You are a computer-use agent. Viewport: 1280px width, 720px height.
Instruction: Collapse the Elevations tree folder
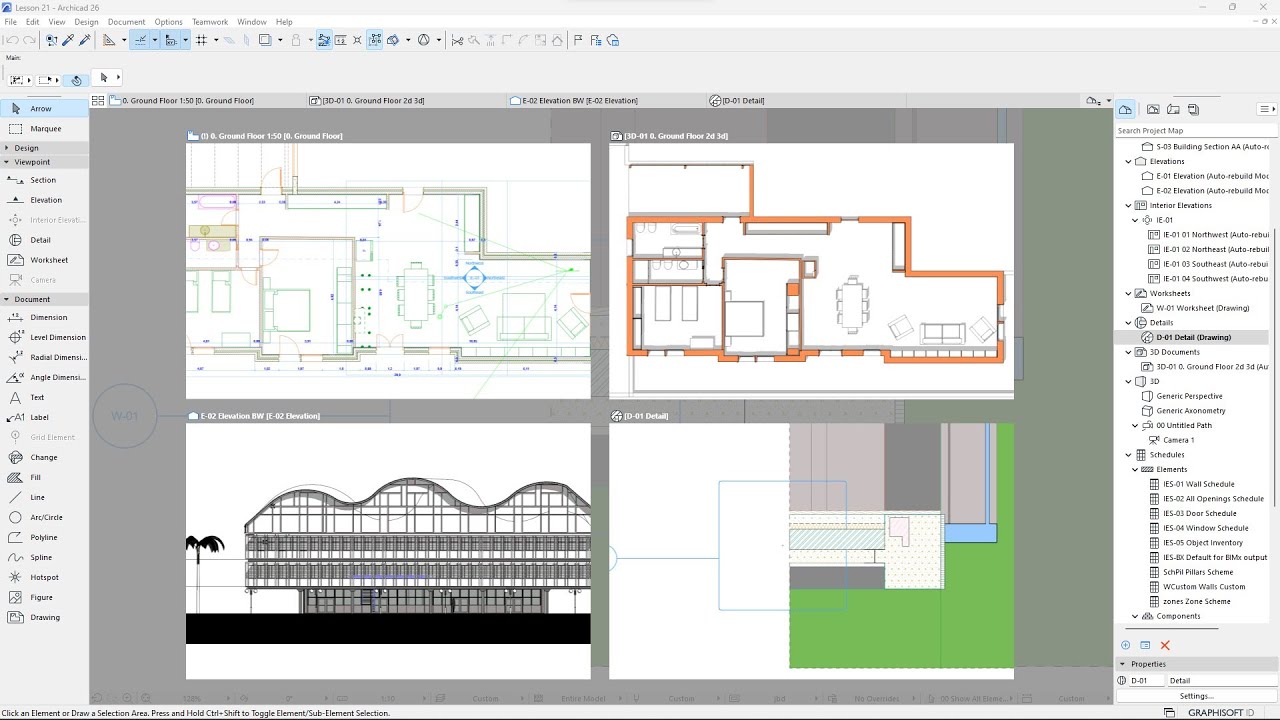coord(1129,161)
